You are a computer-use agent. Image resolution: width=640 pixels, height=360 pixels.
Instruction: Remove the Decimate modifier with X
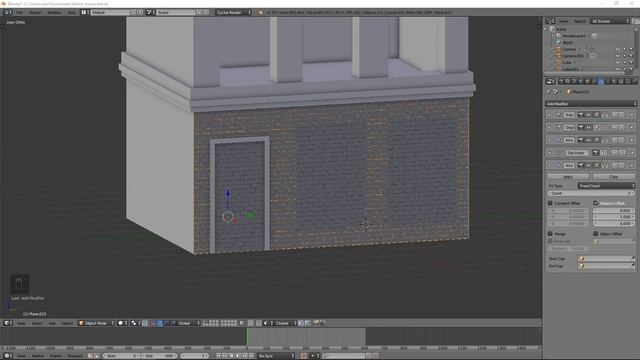tap(632, 153)
